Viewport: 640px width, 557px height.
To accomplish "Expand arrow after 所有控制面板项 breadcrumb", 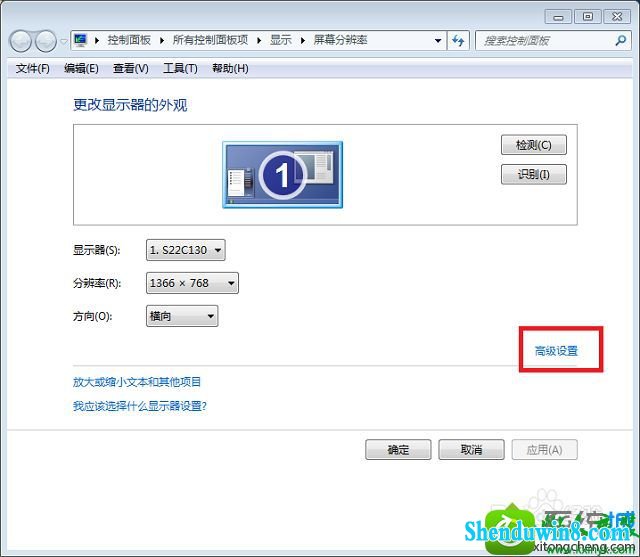I will [x=259, y=40].
